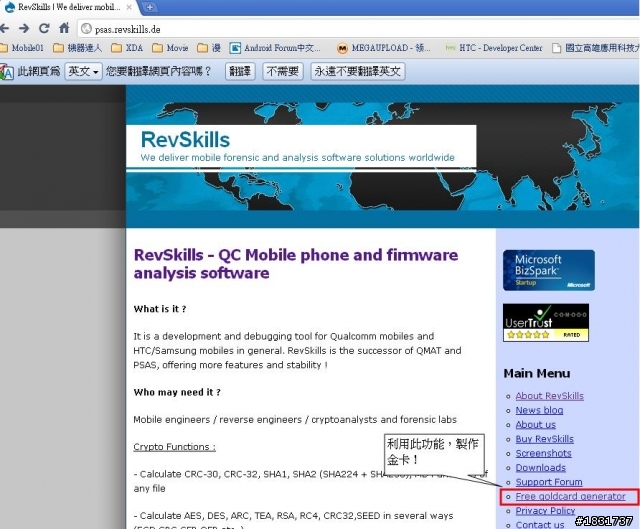Image resolution: width=640 pixels, height=529 pixels.
Task: Open the News blog menu link
Action: pyautogui.click(x=539, y=410)
